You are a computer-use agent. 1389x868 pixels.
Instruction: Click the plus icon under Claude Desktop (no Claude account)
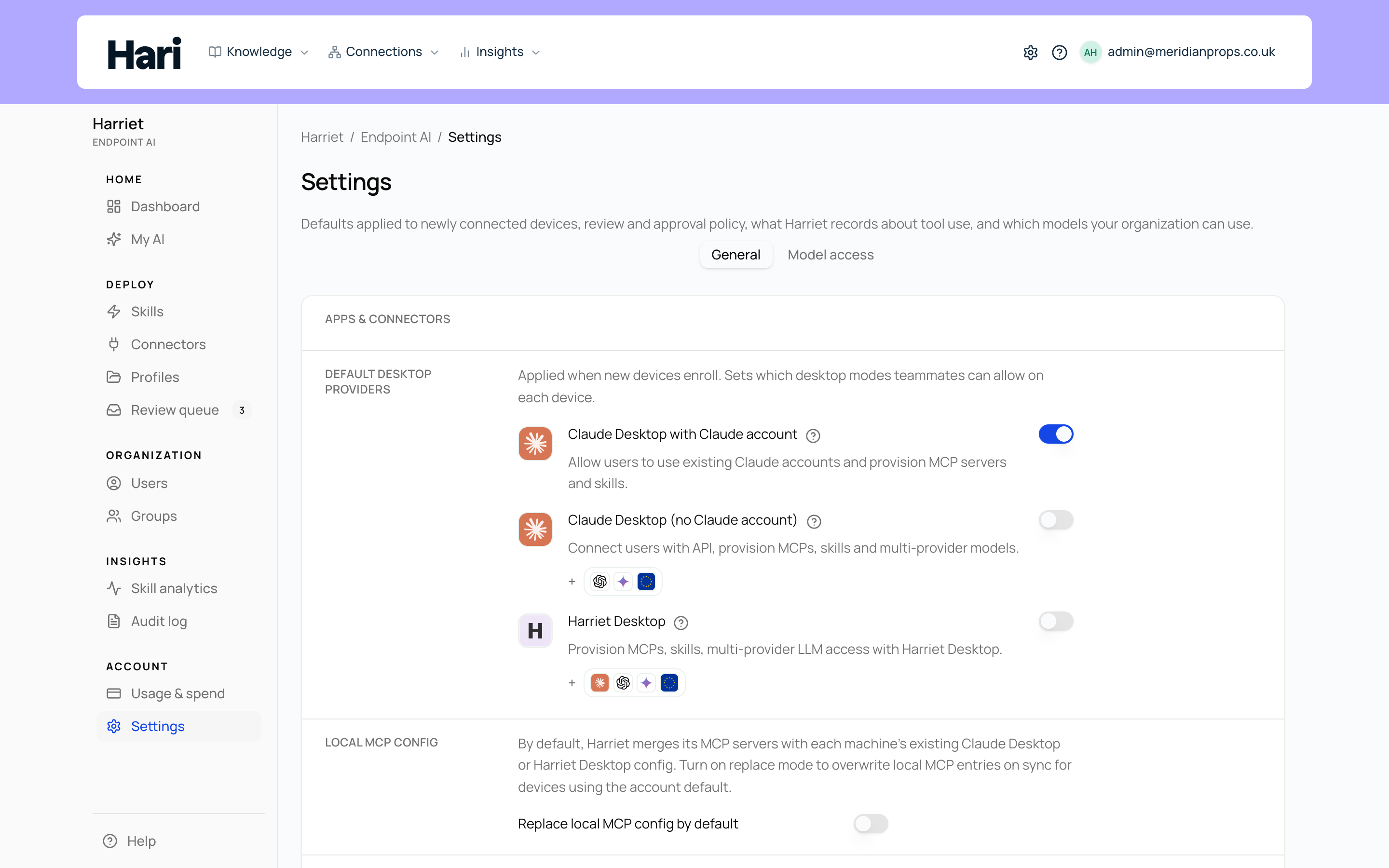572,582
